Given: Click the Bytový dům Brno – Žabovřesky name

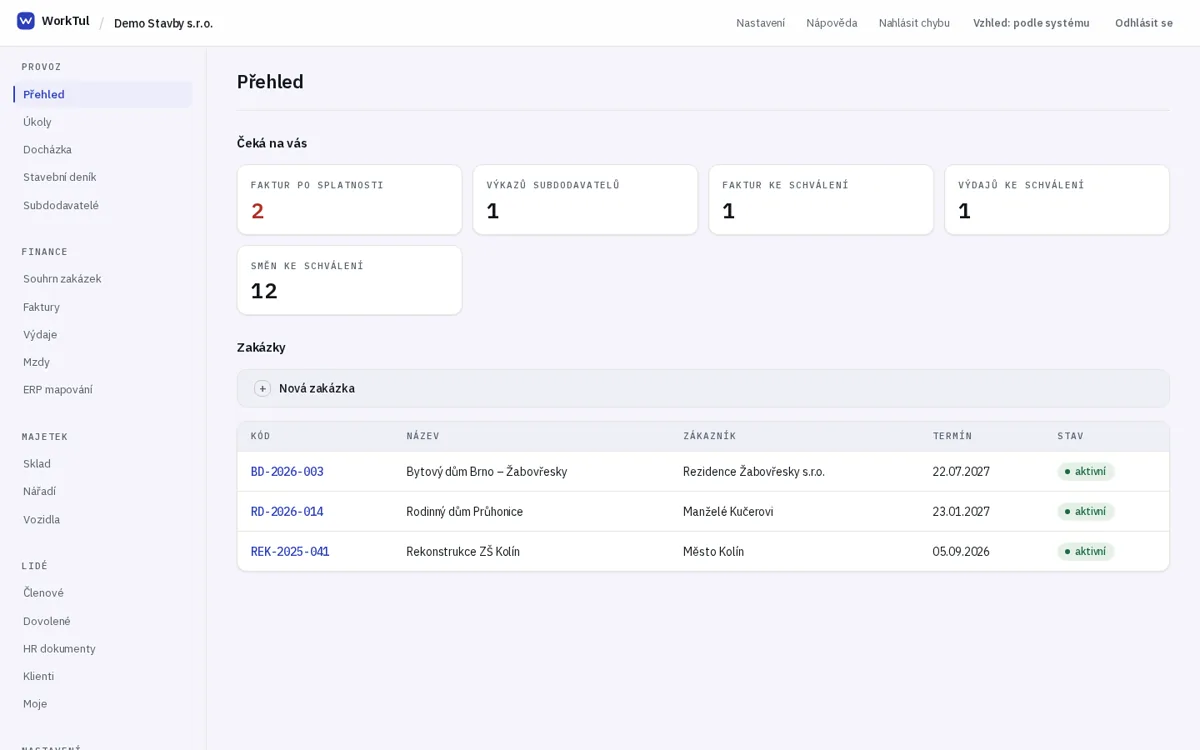Looking at the screenshot, I should [487, 472].
